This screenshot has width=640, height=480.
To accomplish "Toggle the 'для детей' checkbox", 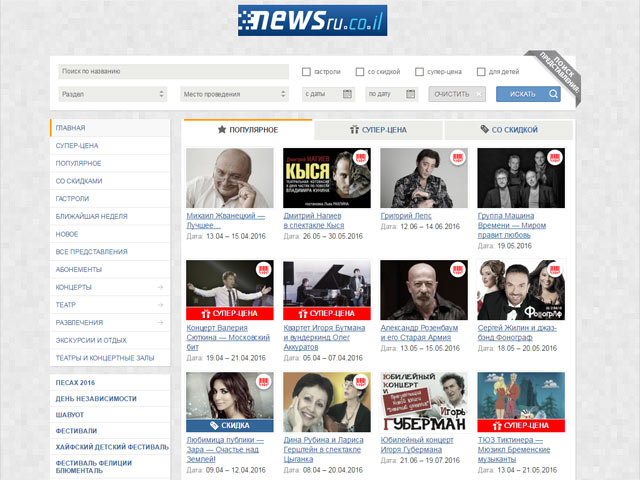I will (481, 72).
